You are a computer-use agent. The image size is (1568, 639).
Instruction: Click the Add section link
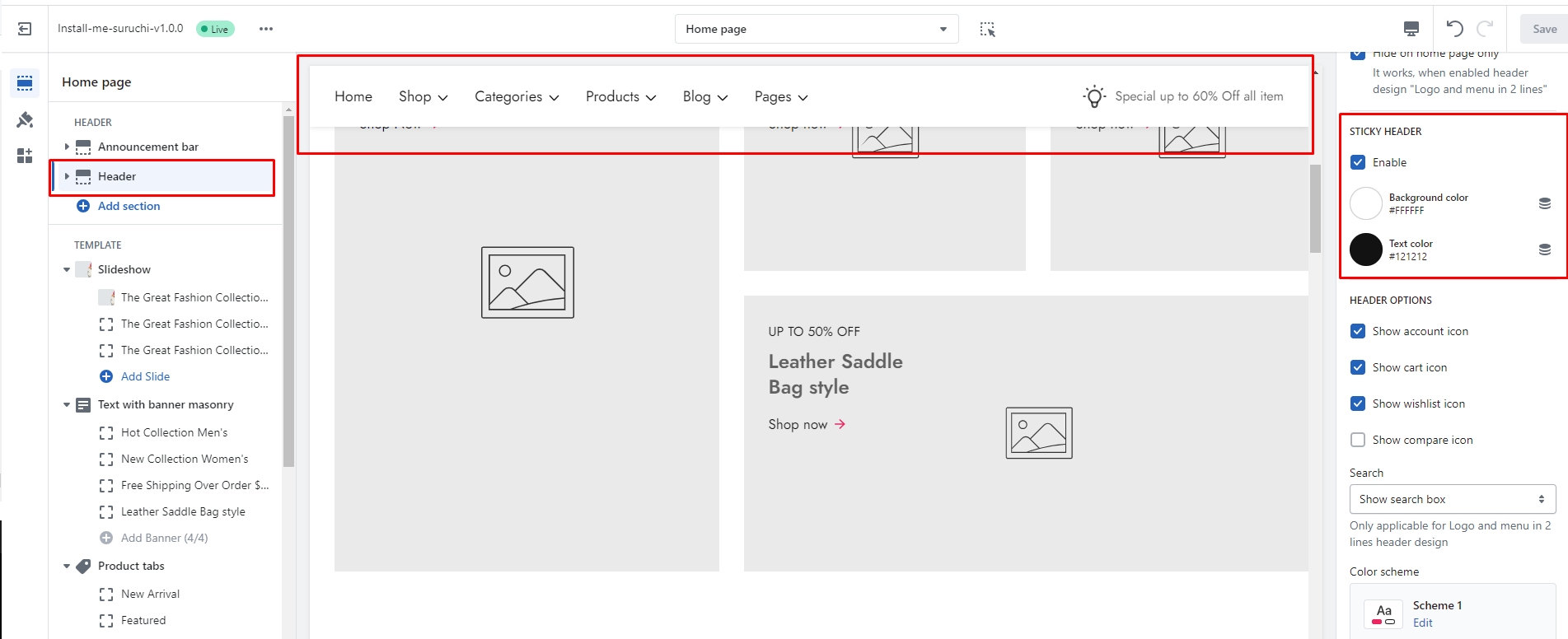point(129,206)
